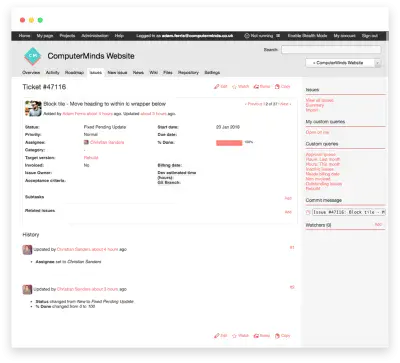Click the avatar on history update #2
This screenshot has height=363, width=400.
click(x=27, y=289)
